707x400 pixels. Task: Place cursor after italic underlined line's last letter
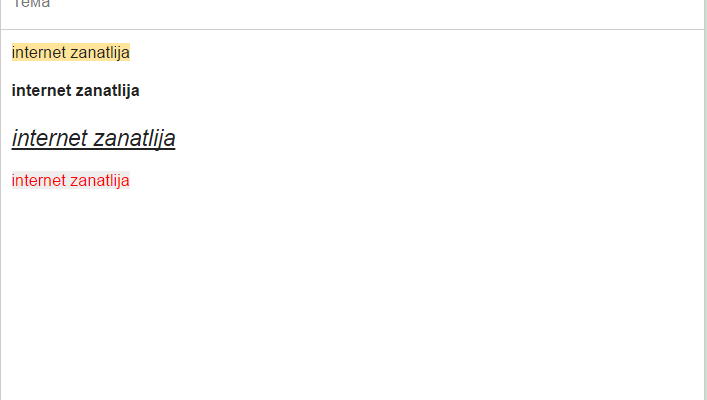point(175,138)
